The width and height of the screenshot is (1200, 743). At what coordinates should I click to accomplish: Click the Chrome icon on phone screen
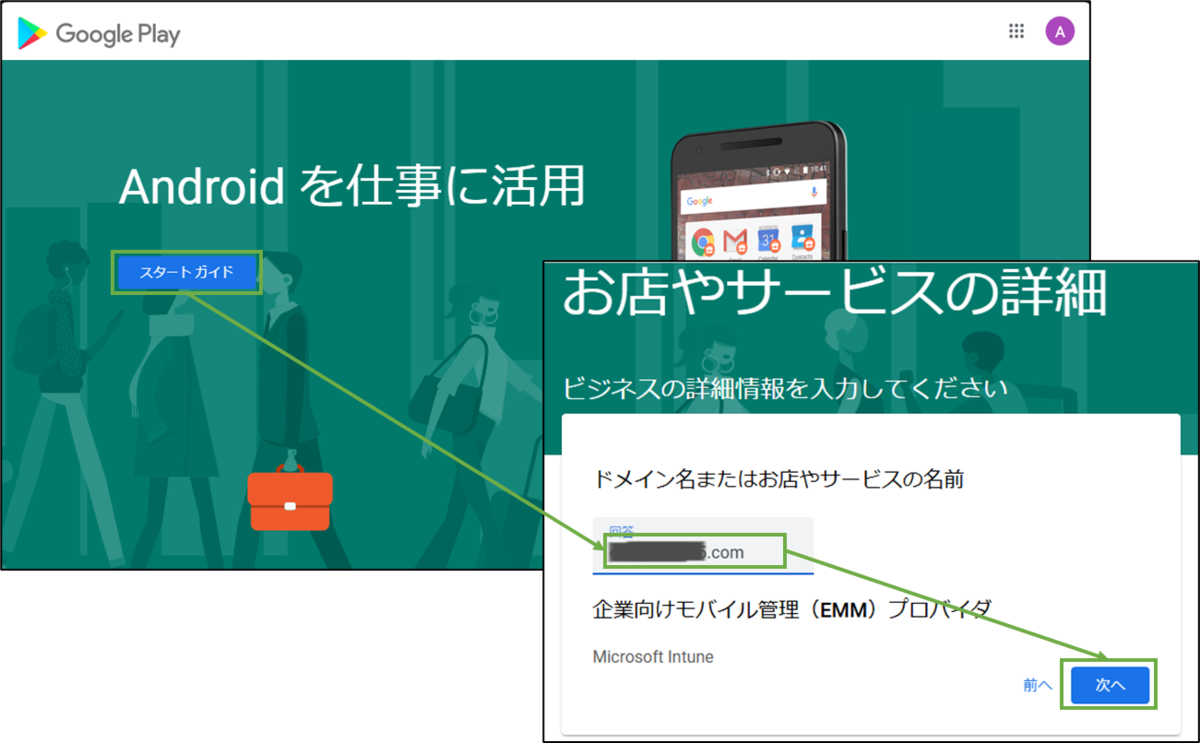click(x=704, y=241)
